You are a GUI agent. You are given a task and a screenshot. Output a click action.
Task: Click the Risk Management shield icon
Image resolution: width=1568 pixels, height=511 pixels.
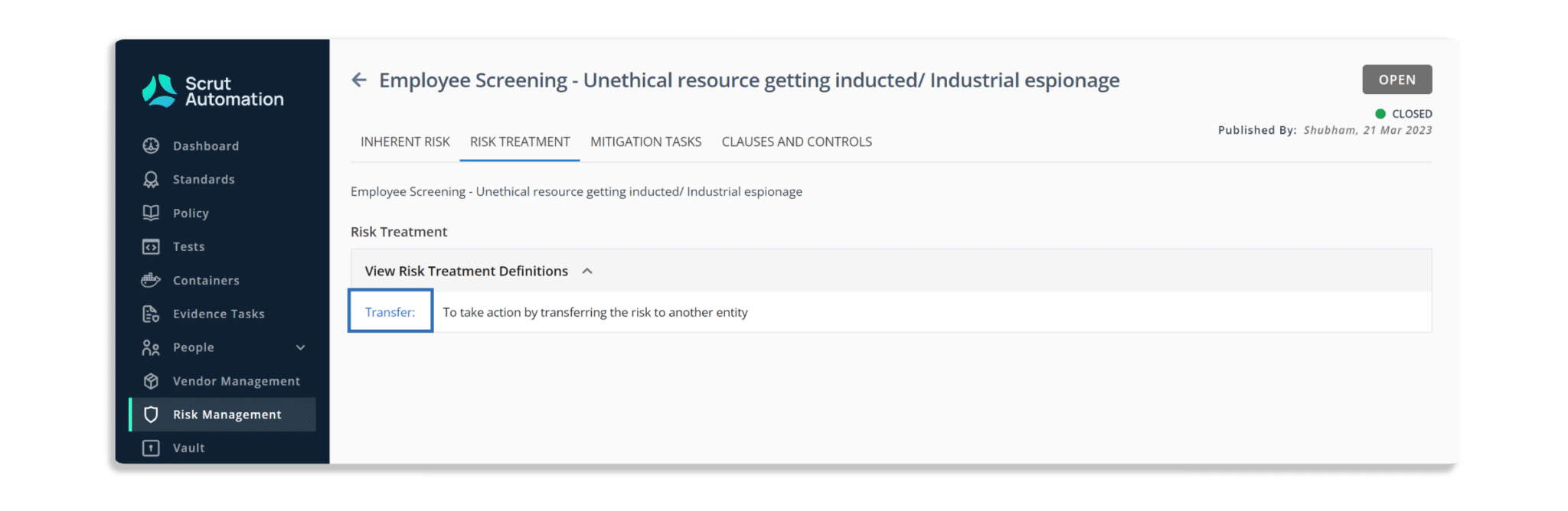click(151, 415)
